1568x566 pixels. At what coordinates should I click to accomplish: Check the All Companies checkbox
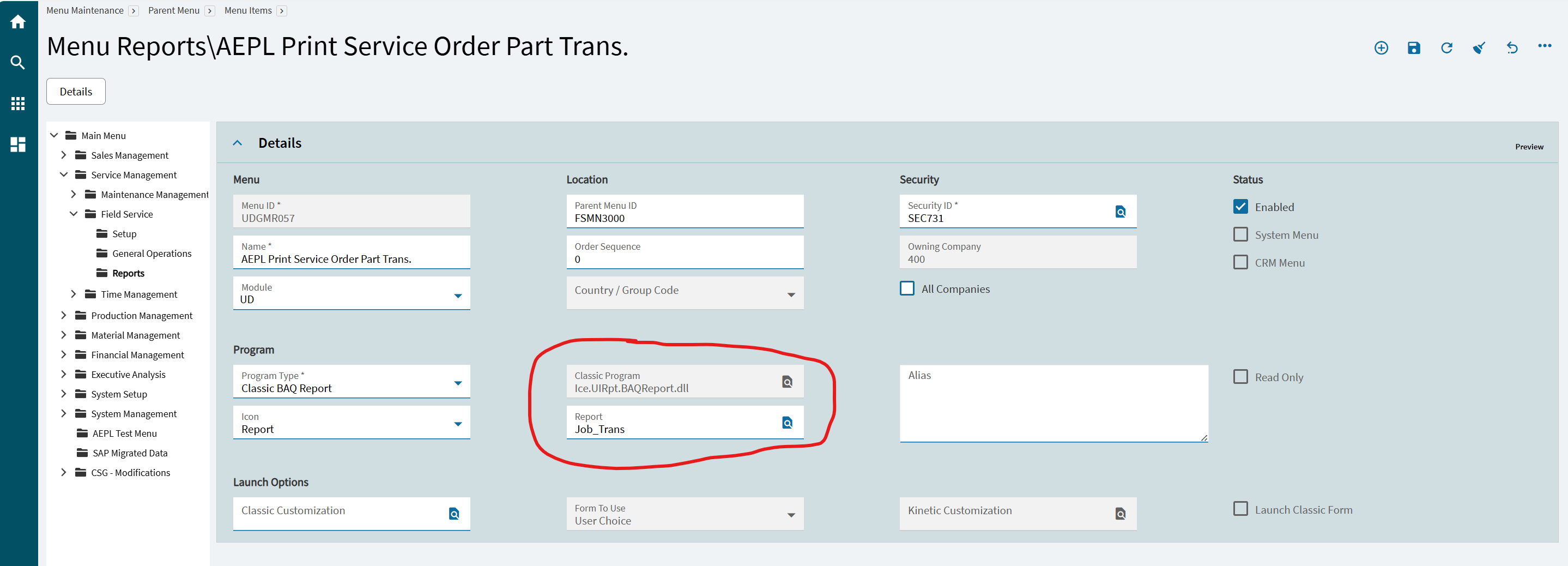[x=907, y=288]
